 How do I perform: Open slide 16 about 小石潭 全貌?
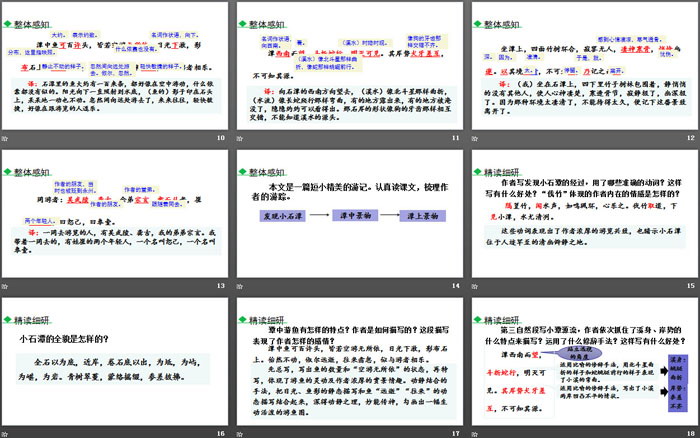click(x=116, y=368)
